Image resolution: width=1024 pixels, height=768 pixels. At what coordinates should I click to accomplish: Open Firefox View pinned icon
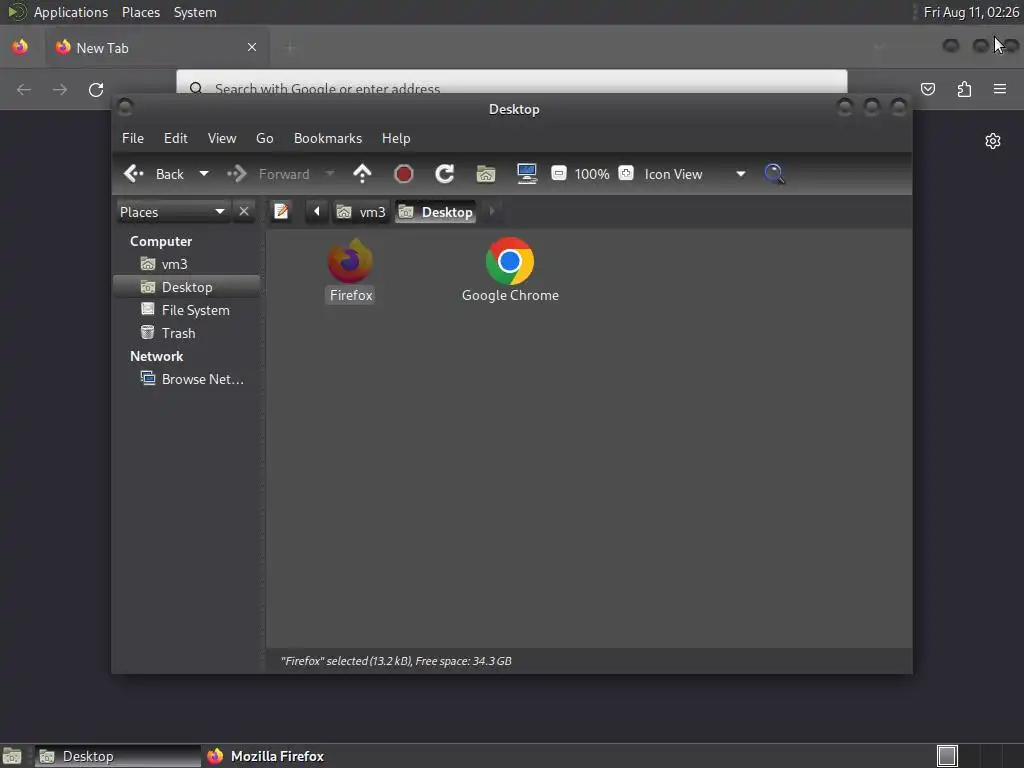(20, 47)
